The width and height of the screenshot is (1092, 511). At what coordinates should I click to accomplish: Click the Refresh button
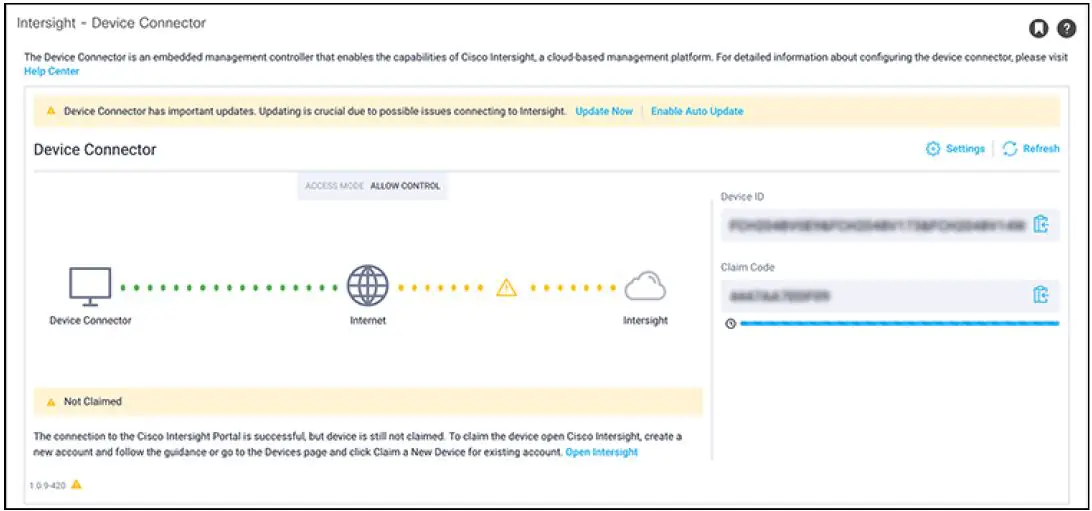pyautogui.click(x=1031, y=148)
